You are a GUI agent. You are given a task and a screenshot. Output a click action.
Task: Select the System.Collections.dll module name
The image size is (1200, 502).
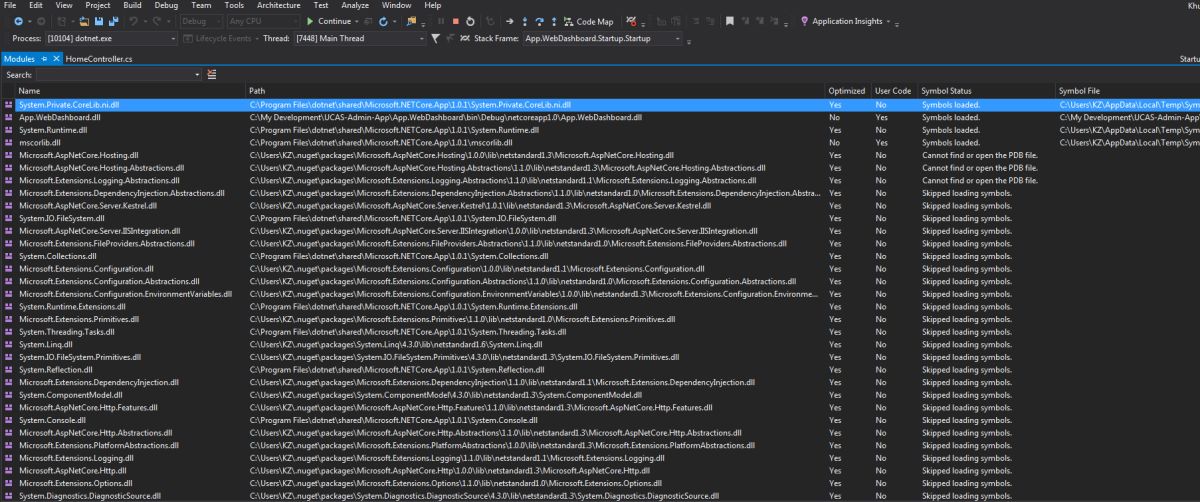pyautogui.click(x=56, y=255)
